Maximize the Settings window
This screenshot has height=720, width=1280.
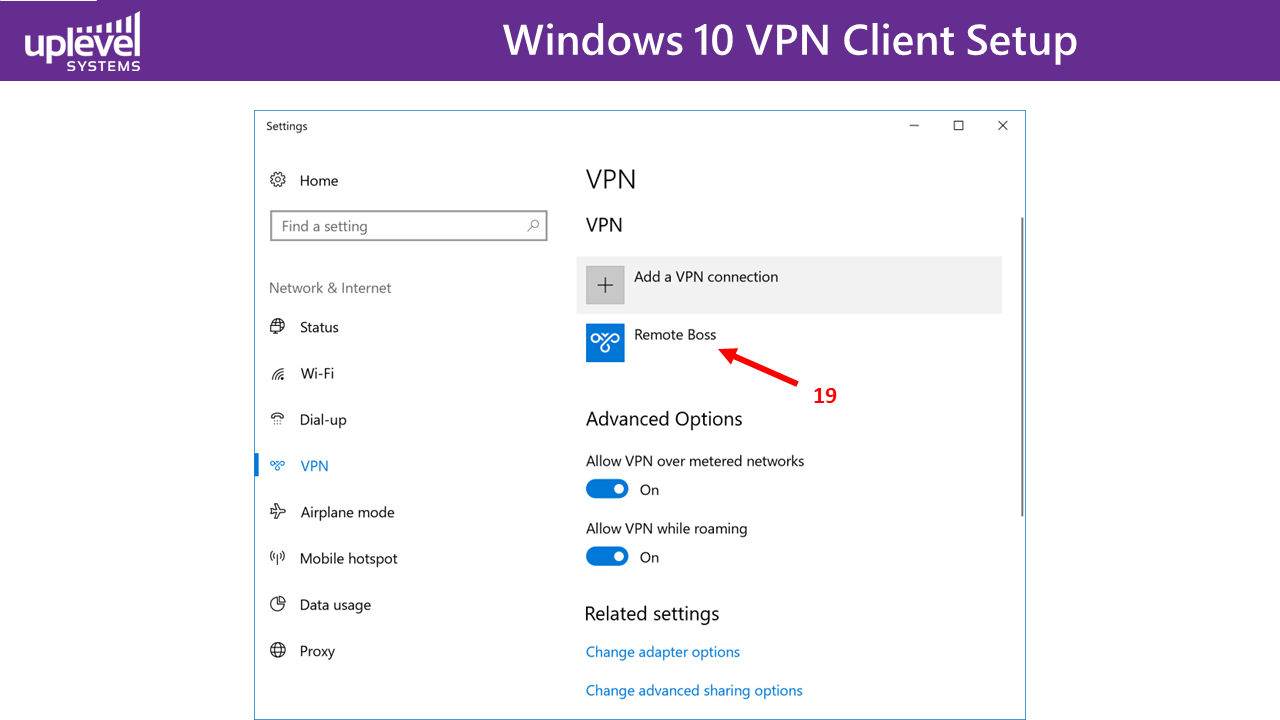click(x=958, y=126)
